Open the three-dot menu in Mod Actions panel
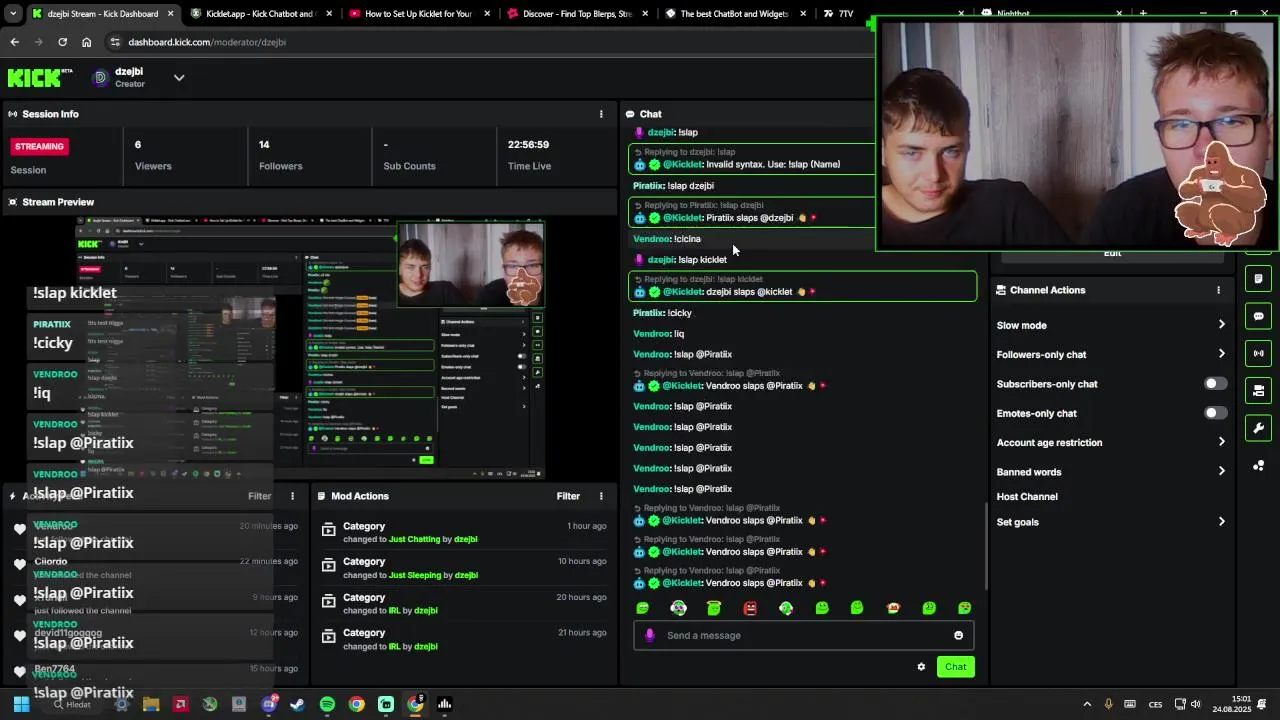1280x720 pixels. pyautogui.click(x=601, y=496)
